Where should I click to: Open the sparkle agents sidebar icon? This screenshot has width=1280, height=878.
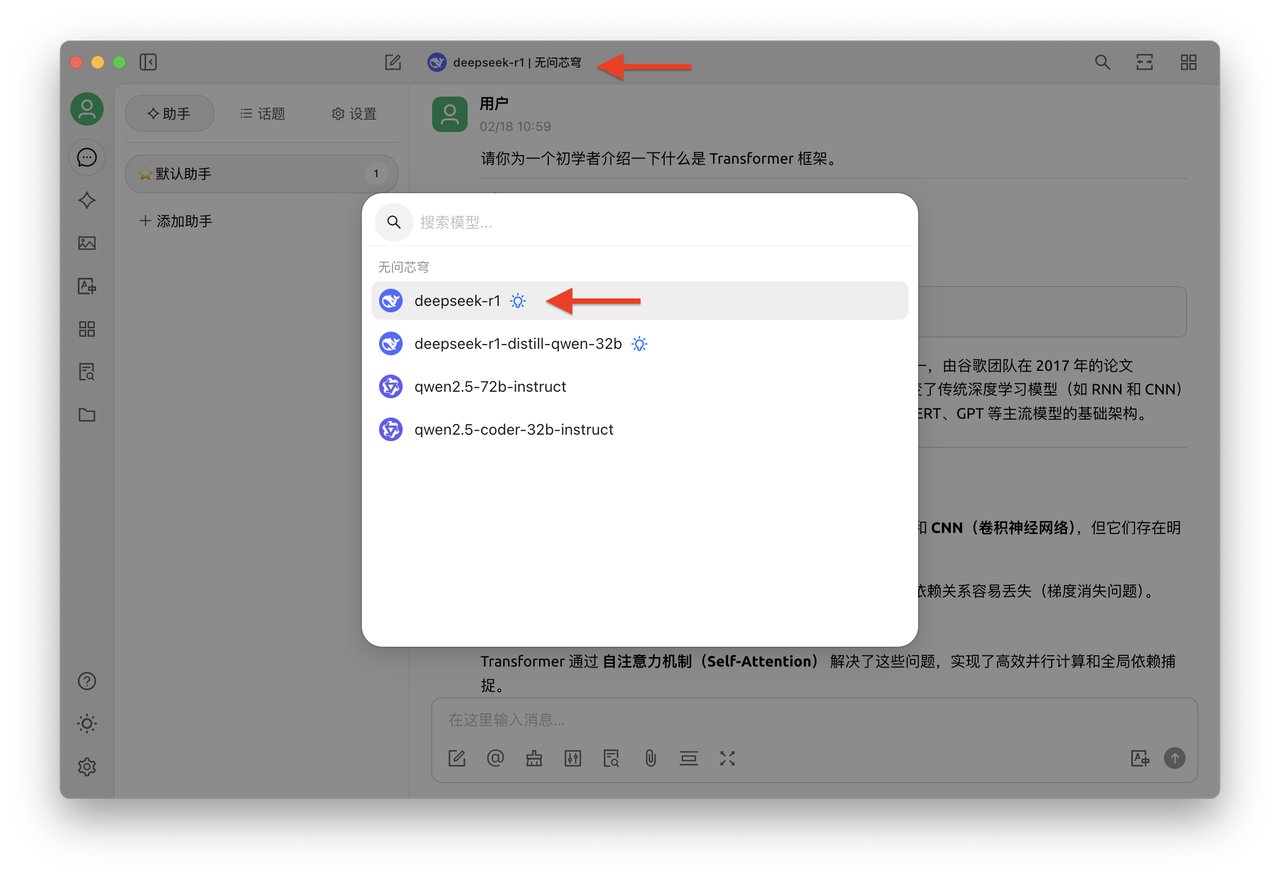[87, 200]
